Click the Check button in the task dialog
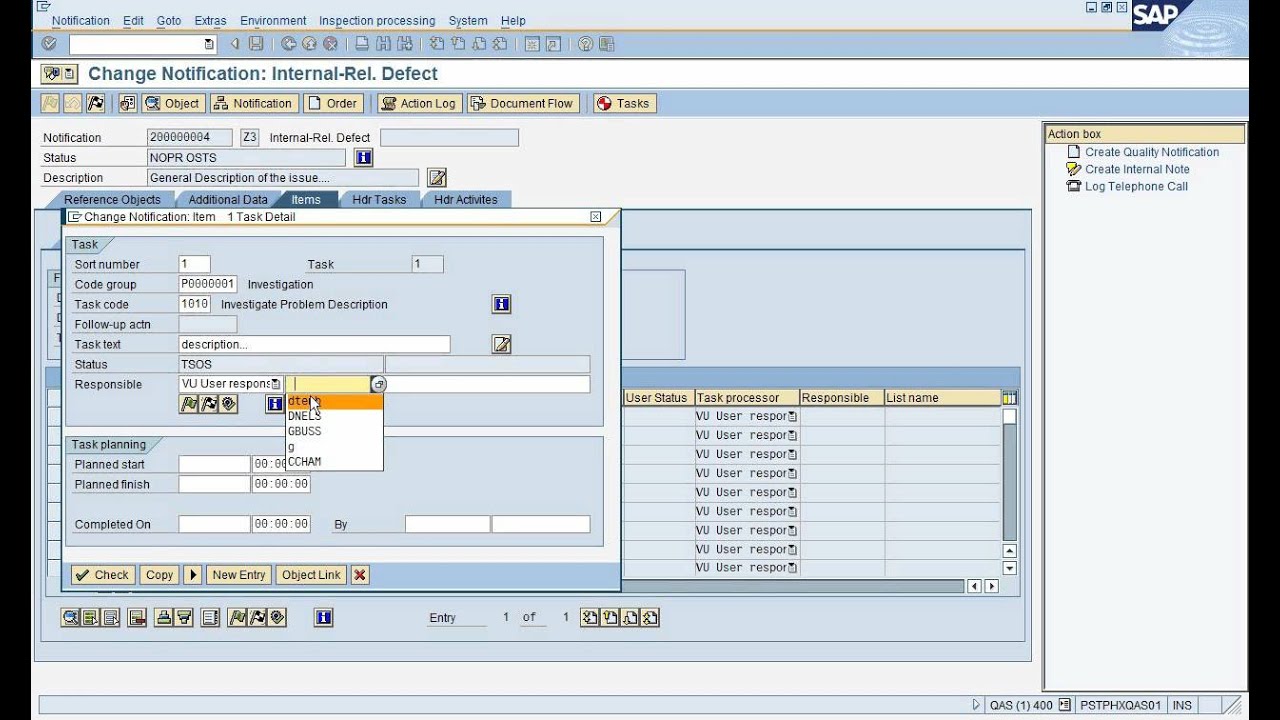The image size is (1280, 720). point(102,575)
